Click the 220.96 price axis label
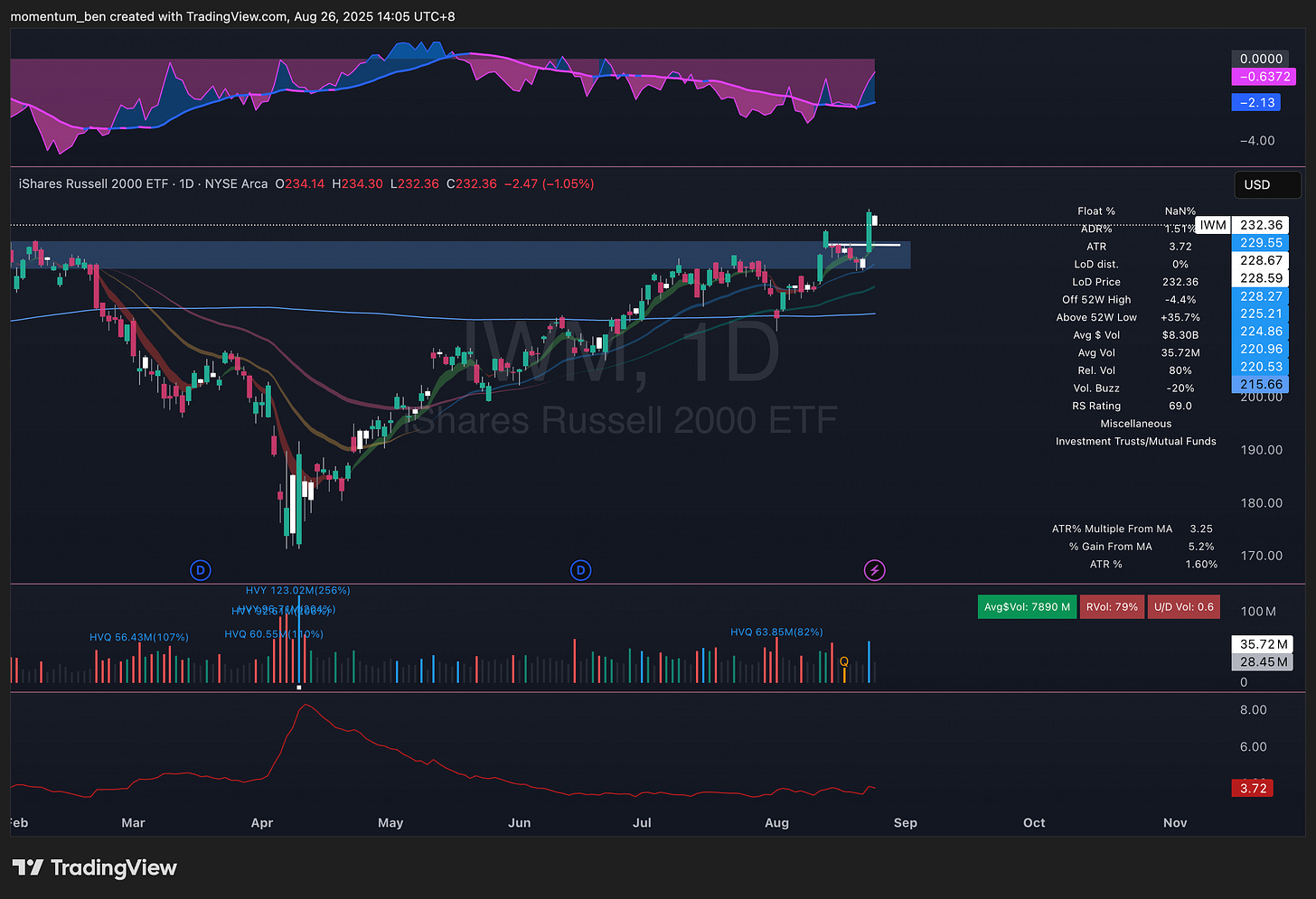1316x899 pixels. click(x=1261, y=349)
